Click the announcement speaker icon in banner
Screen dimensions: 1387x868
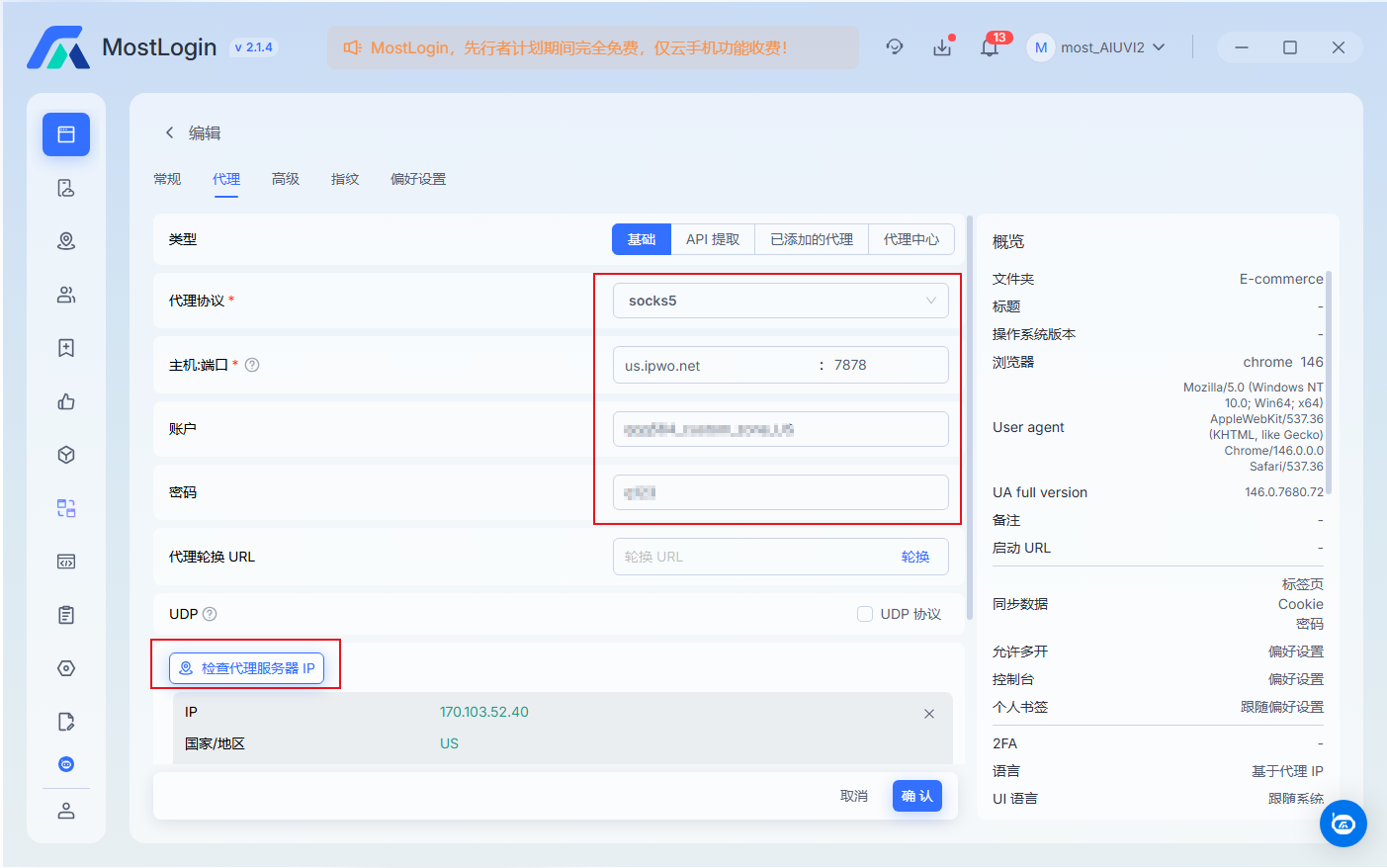(x=352, y=47)
